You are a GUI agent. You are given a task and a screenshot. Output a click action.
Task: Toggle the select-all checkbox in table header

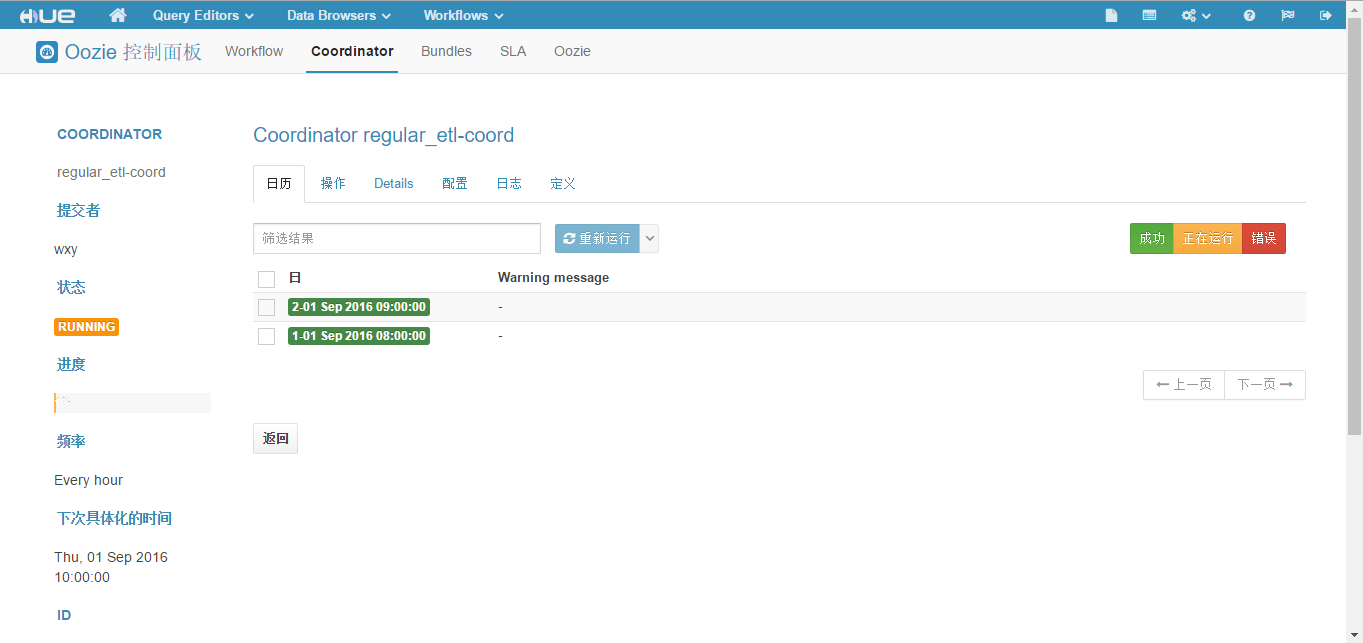pyautogui.click(x=266, y=279)
